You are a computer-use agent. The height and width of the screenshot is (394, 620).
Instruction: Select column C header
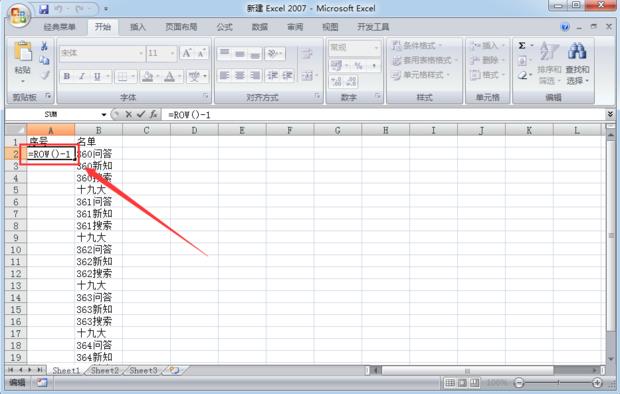click(x=146, y=130)
